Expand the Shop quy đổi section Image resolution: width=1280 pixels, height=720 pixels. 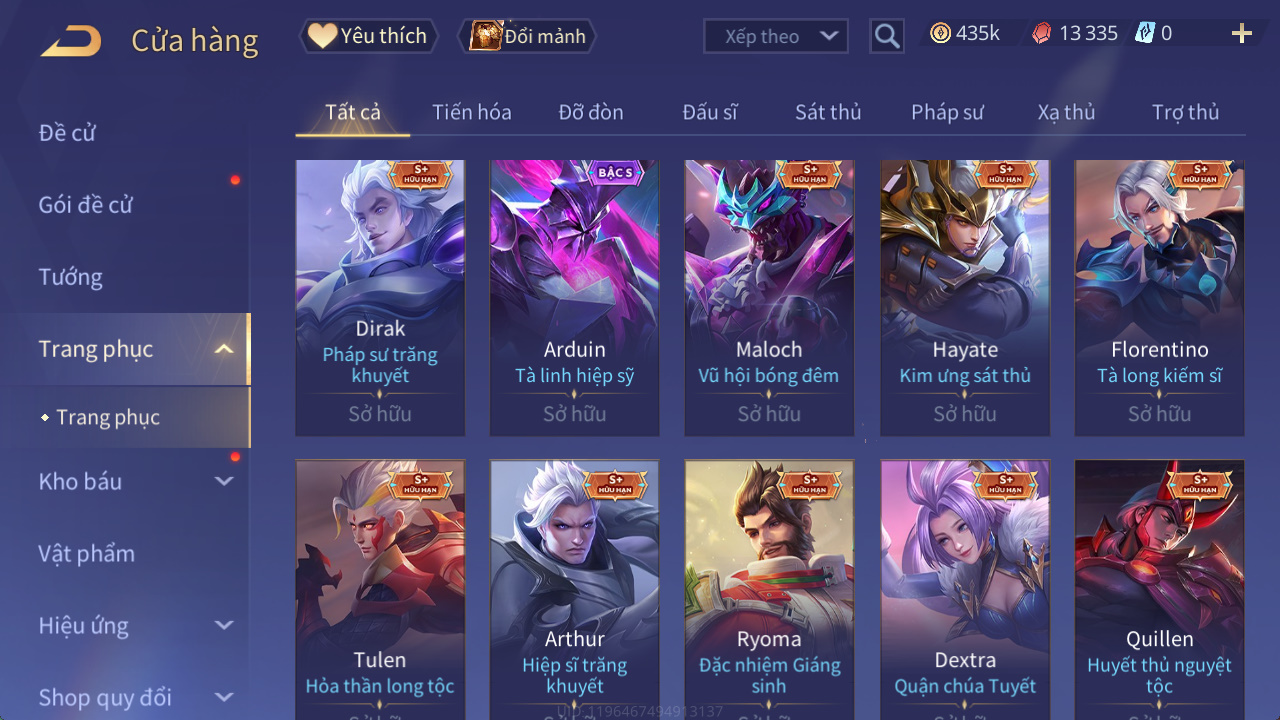[x=224, y=697]
